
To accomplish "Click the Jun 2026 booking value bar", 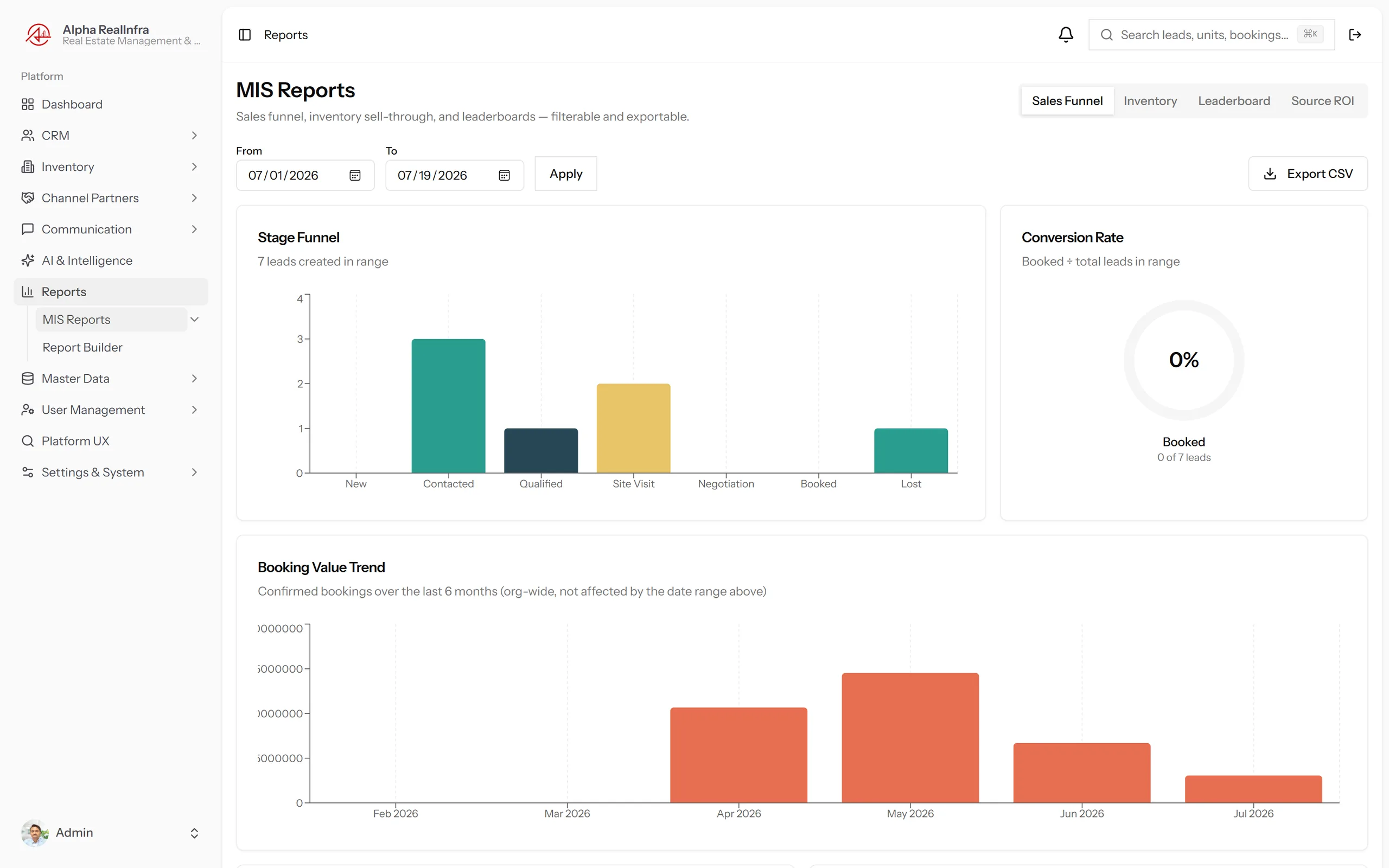I will (1082, 773).
